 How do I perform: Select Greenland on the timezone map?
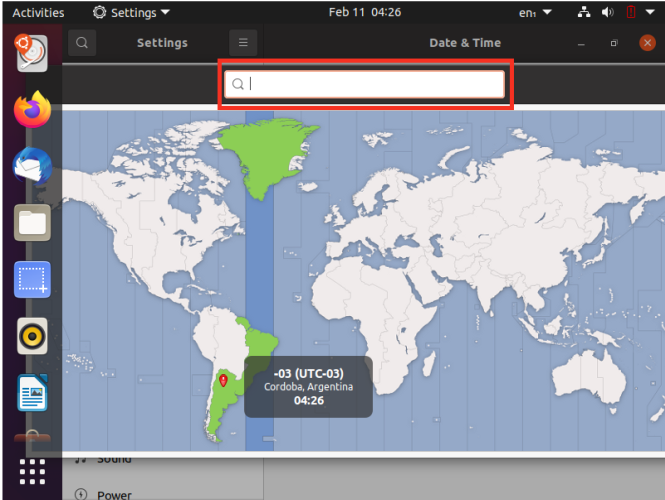pyautogui.click(x=268, y=158)
